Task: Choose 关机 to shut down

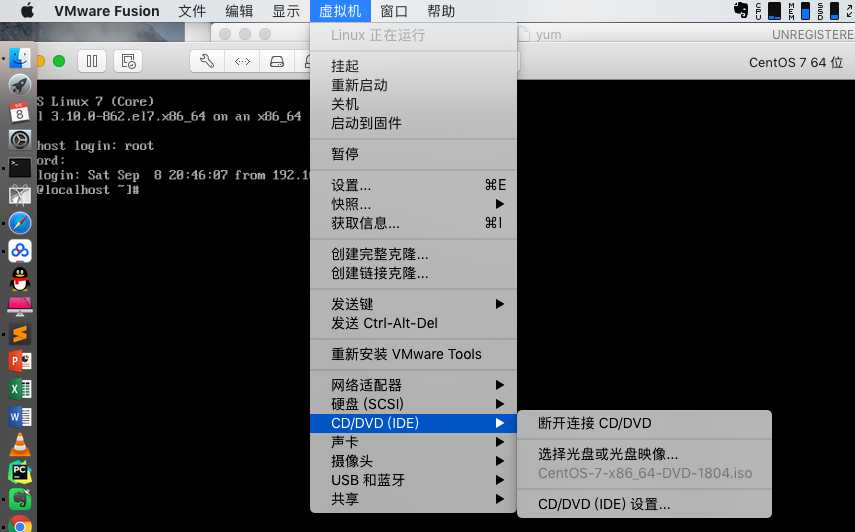Action: 413,104
